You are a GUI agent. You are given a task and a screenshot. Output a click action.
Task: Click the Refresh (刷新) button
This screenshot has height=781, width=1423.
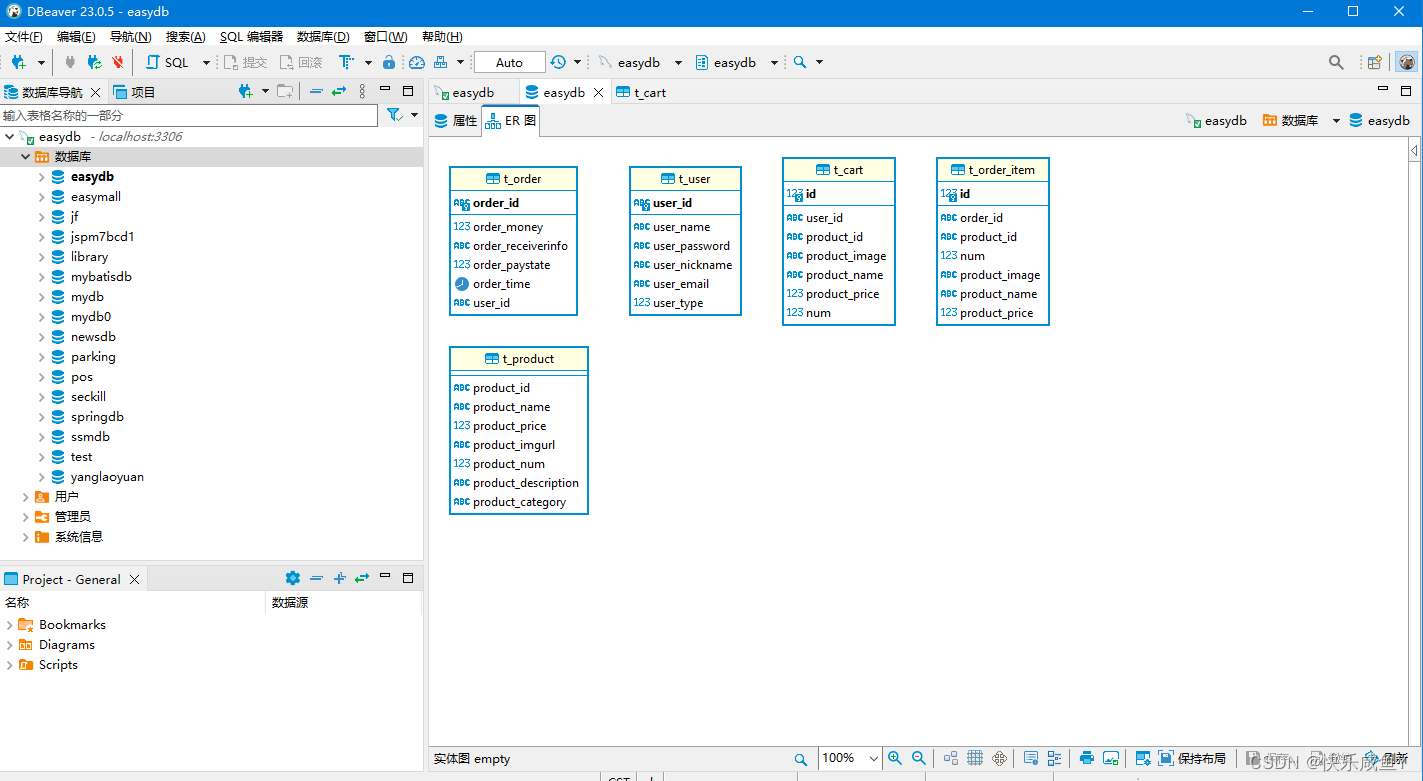(1387, 758)
